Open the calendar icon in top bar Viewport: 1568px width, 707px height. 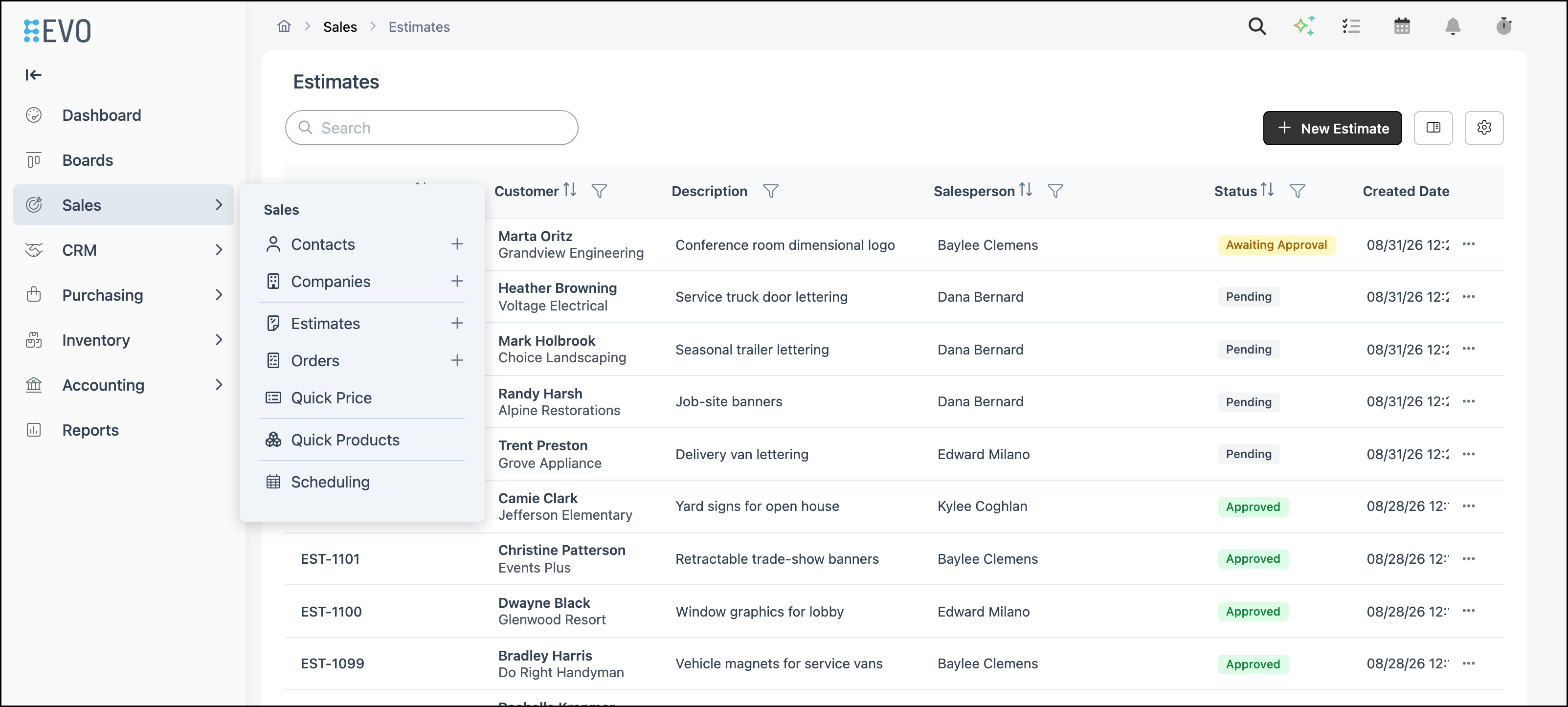1402,26
